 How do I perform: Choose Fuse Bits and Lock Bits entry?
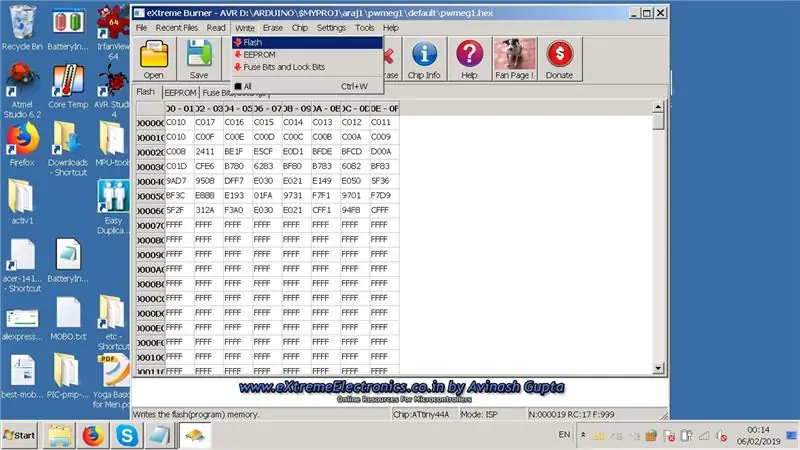307,67
